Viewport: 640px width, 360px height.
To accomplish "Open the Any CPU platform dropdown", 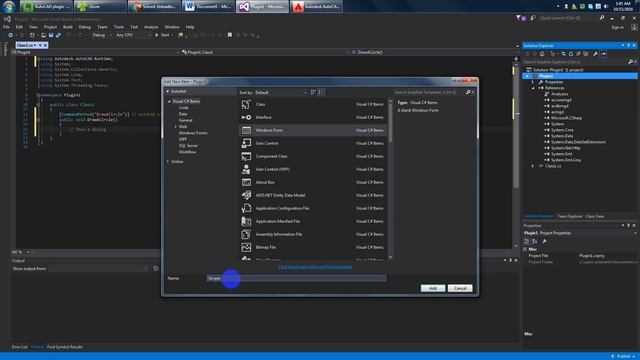I will point(133,35).
